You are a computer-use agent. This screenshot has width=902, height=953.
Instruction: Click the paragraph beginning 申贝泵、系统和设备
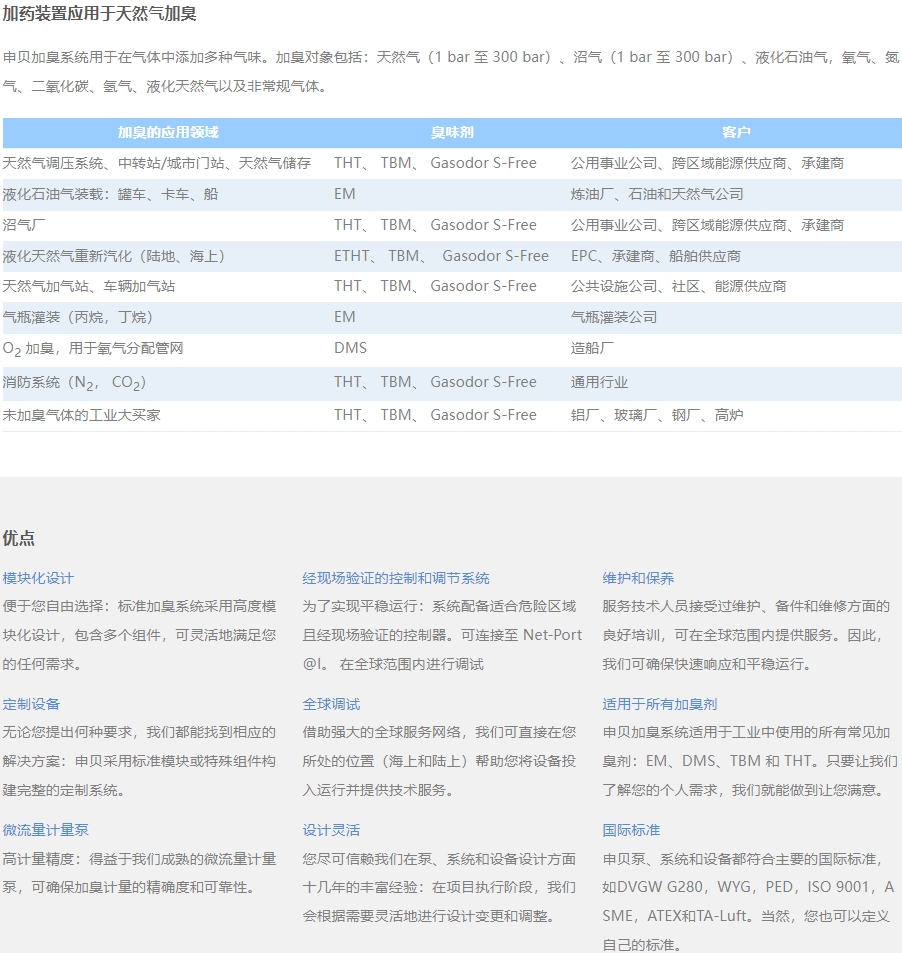point(749,901)
